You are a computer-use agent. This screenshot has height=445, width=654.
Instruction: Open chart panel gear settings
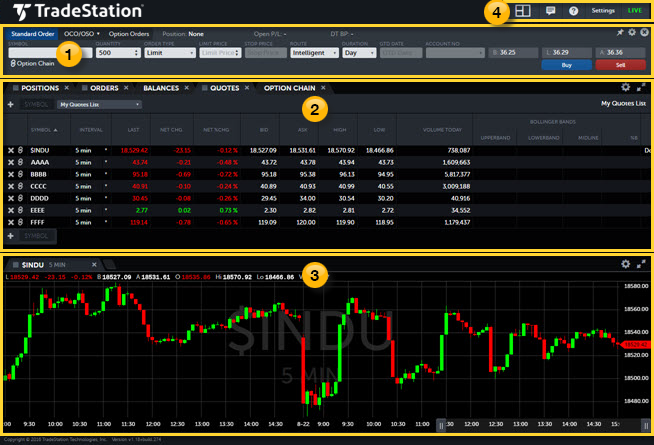626,264
